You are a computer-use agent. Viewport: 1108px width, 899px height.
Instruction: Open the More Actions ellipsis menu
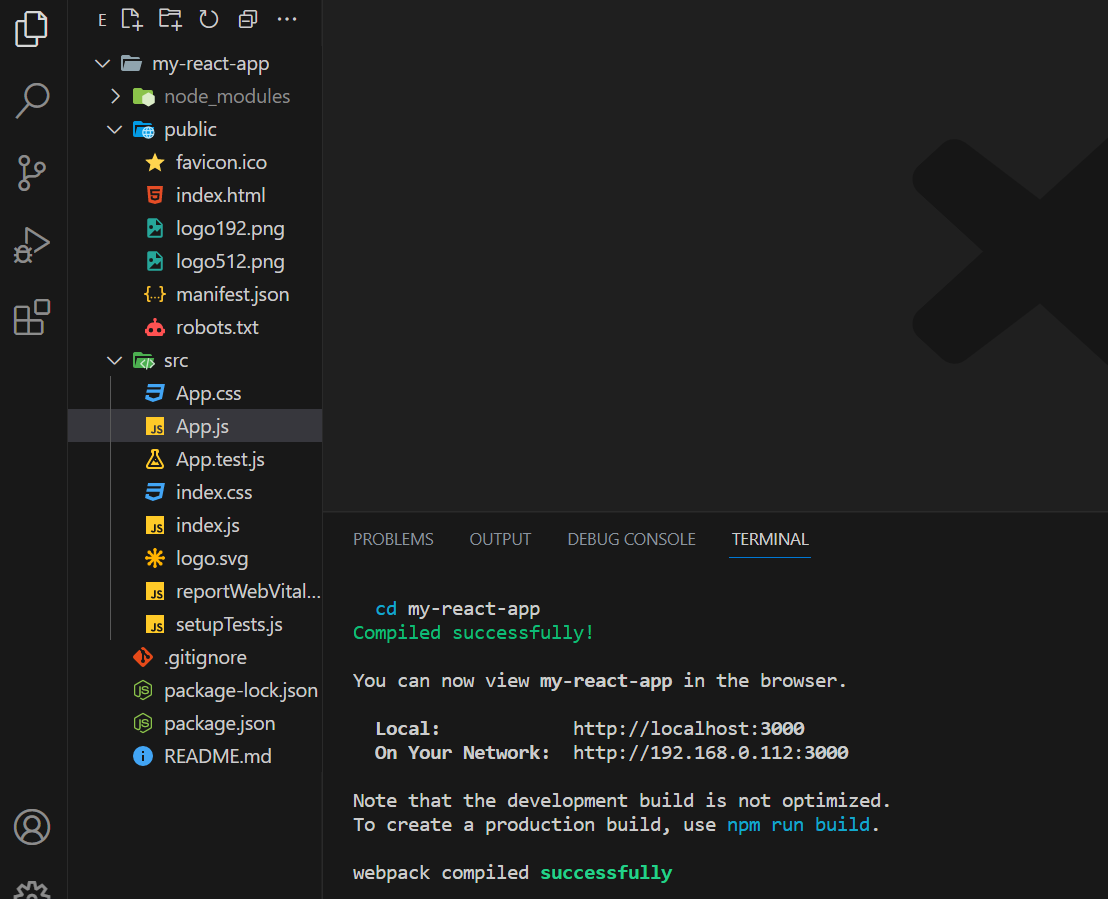[x=287, y=19]
